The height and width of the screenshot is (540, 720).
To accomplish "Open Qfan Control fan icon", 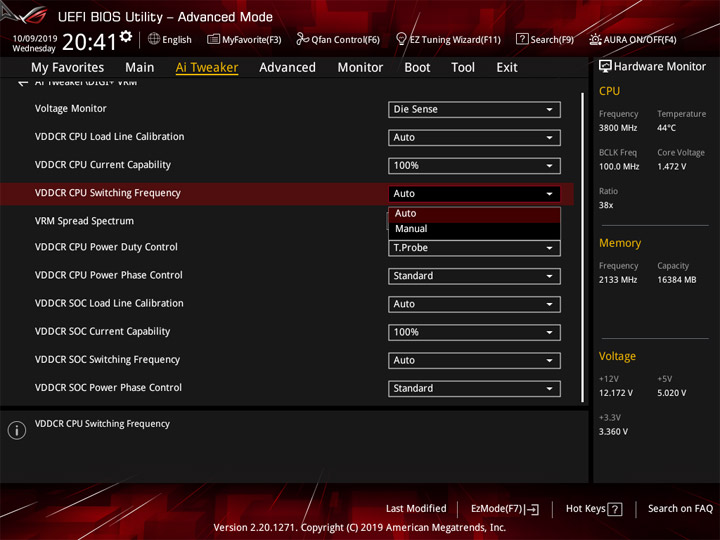I will coord(302,39).
